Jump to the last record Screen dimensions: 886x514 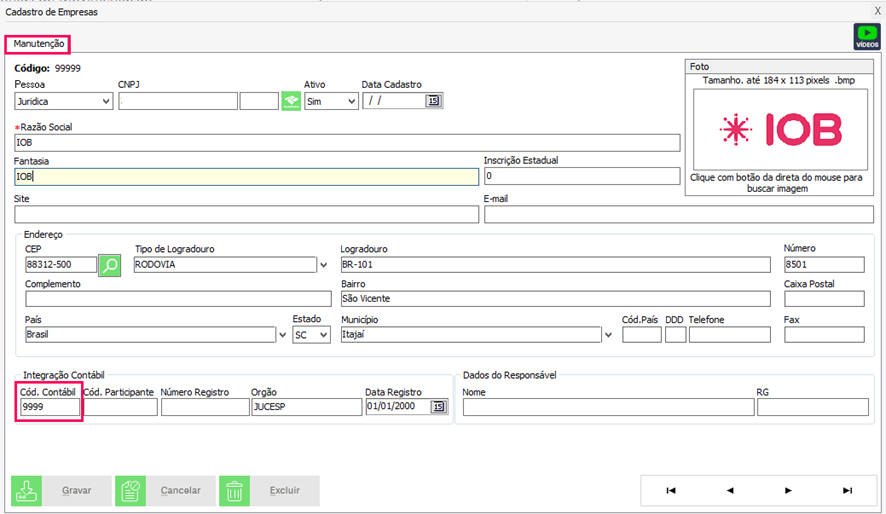coord(847,490)
